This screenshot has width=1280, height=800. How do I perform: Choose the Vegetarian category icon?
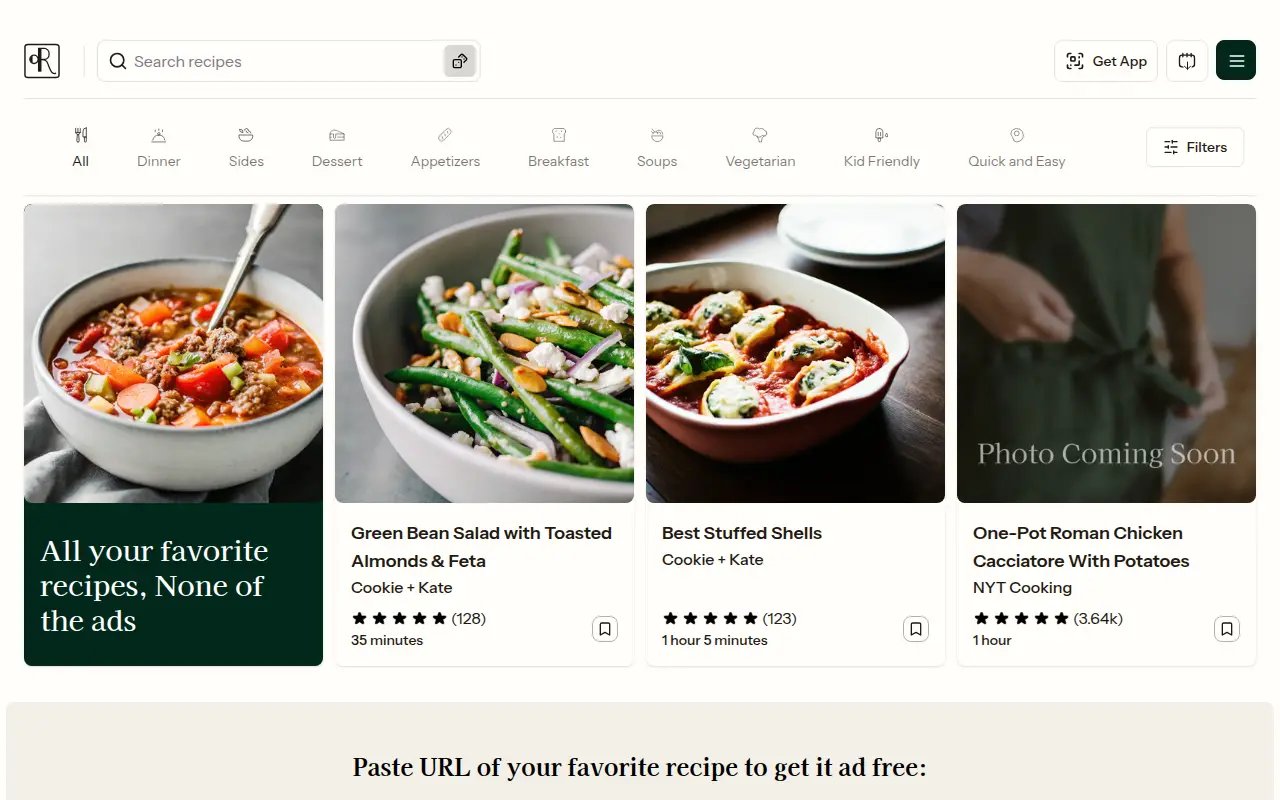coord(760,135)
